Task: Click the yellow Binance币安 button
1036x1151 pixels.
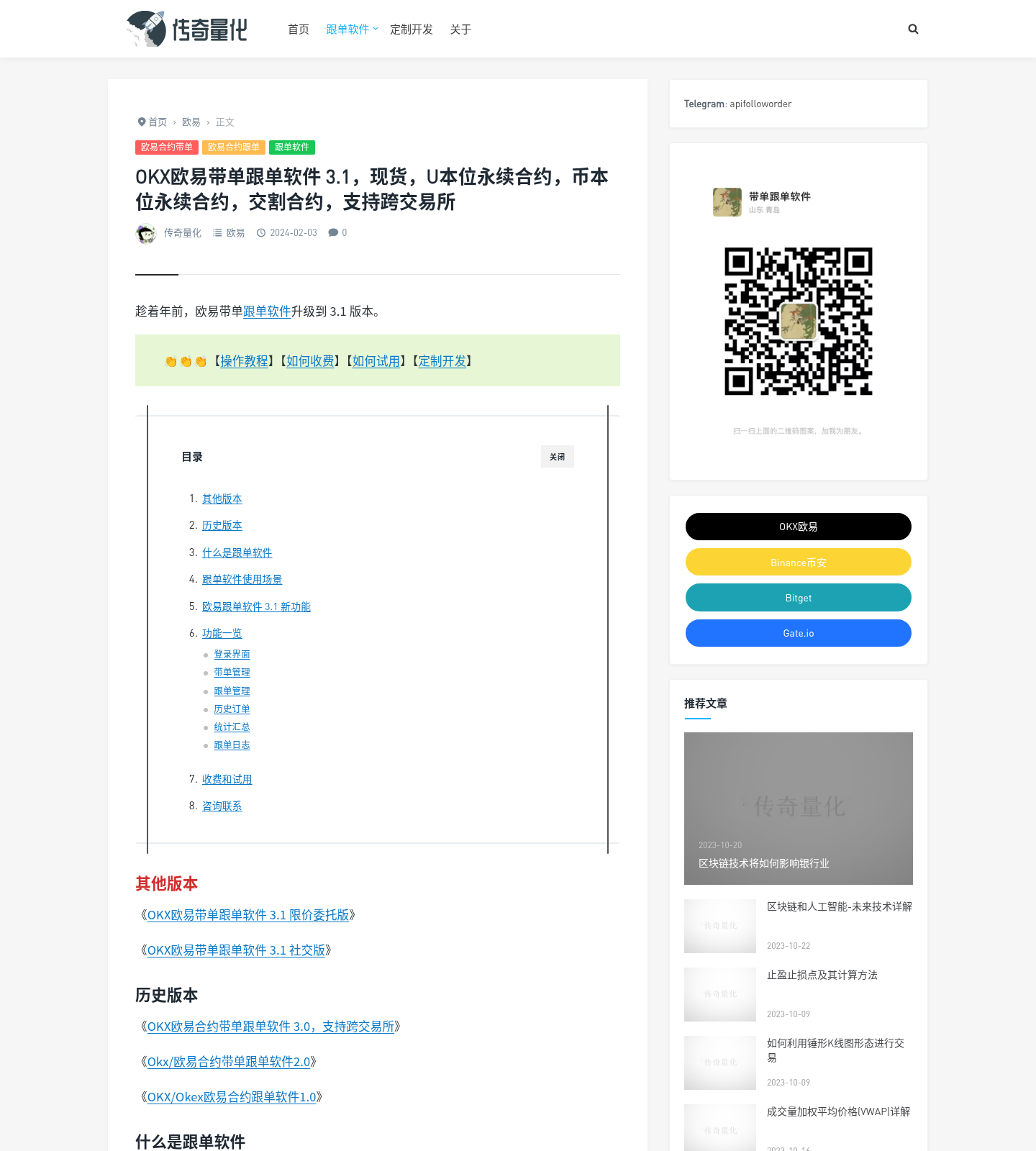Action: point(799,562)
